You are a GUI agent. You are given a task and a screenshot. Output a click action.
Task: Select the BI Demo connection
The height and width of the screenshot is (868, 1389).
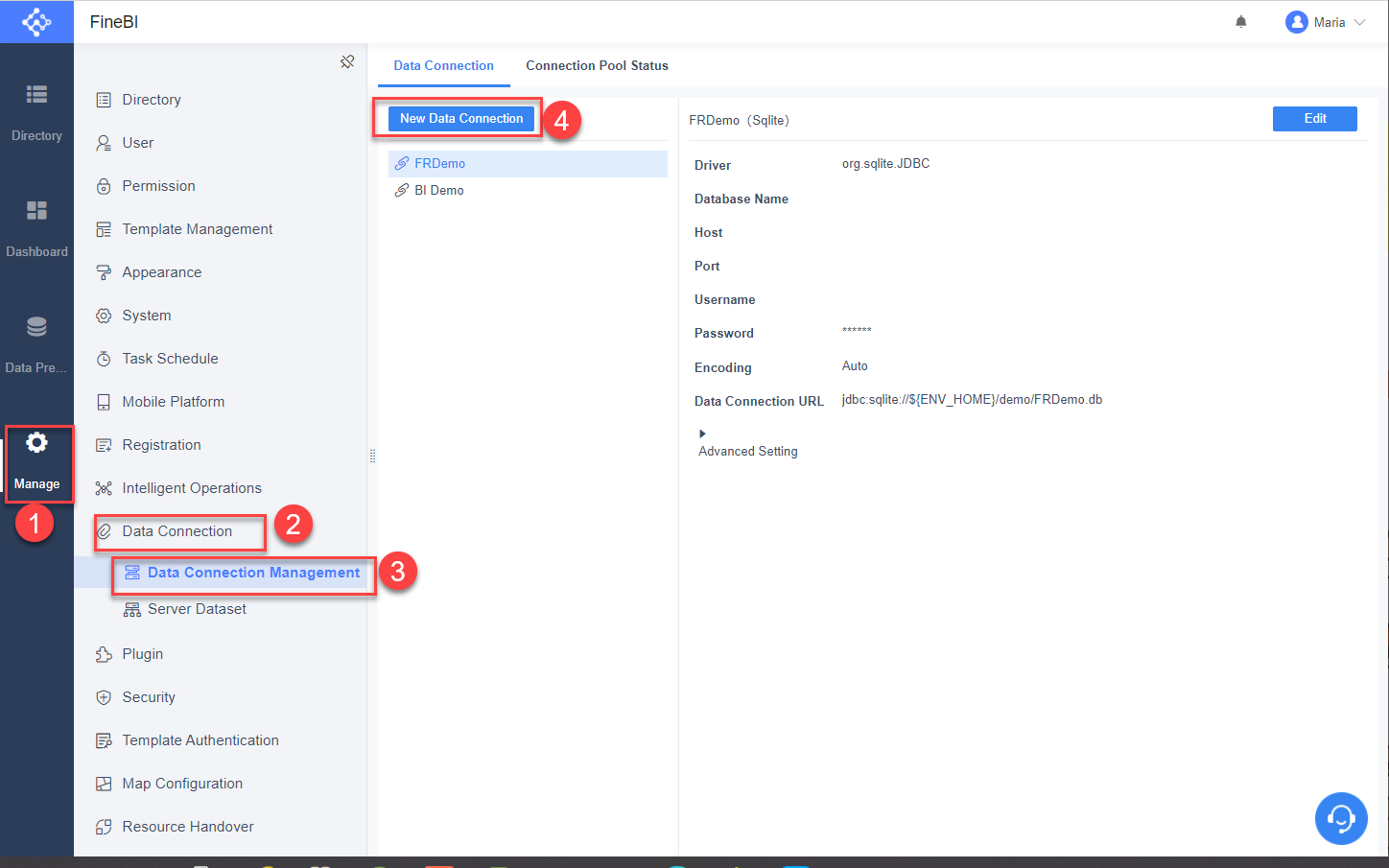point(528,191)
